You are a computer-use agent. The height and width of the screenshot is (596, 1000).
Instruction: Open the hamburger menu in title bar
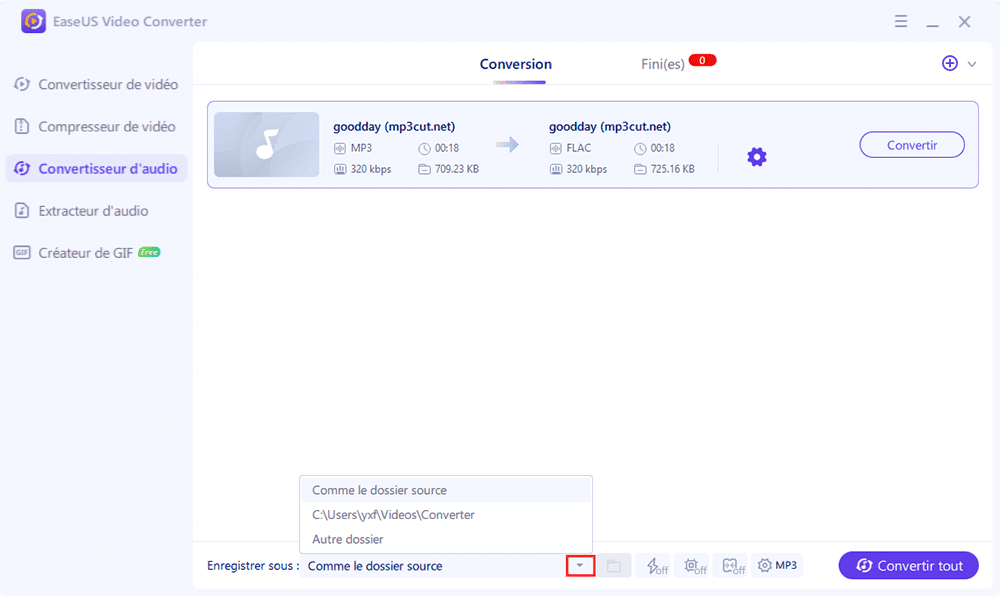coord(901,21)
